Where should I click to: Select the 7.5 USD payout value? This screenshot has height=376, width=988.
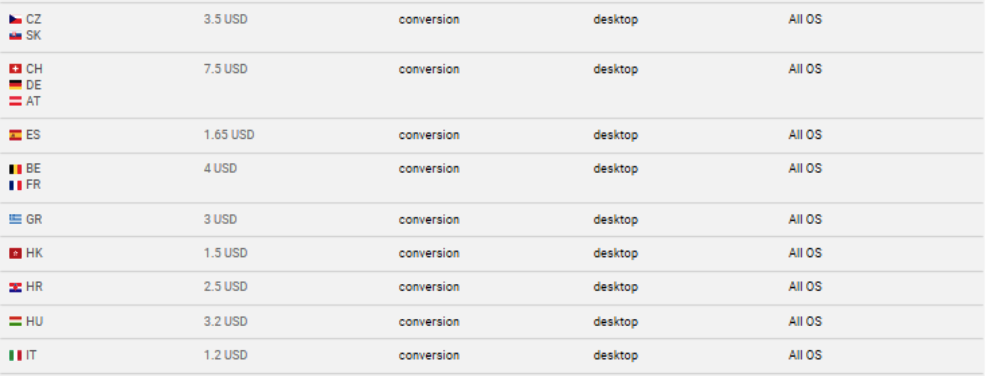point(226,69)
